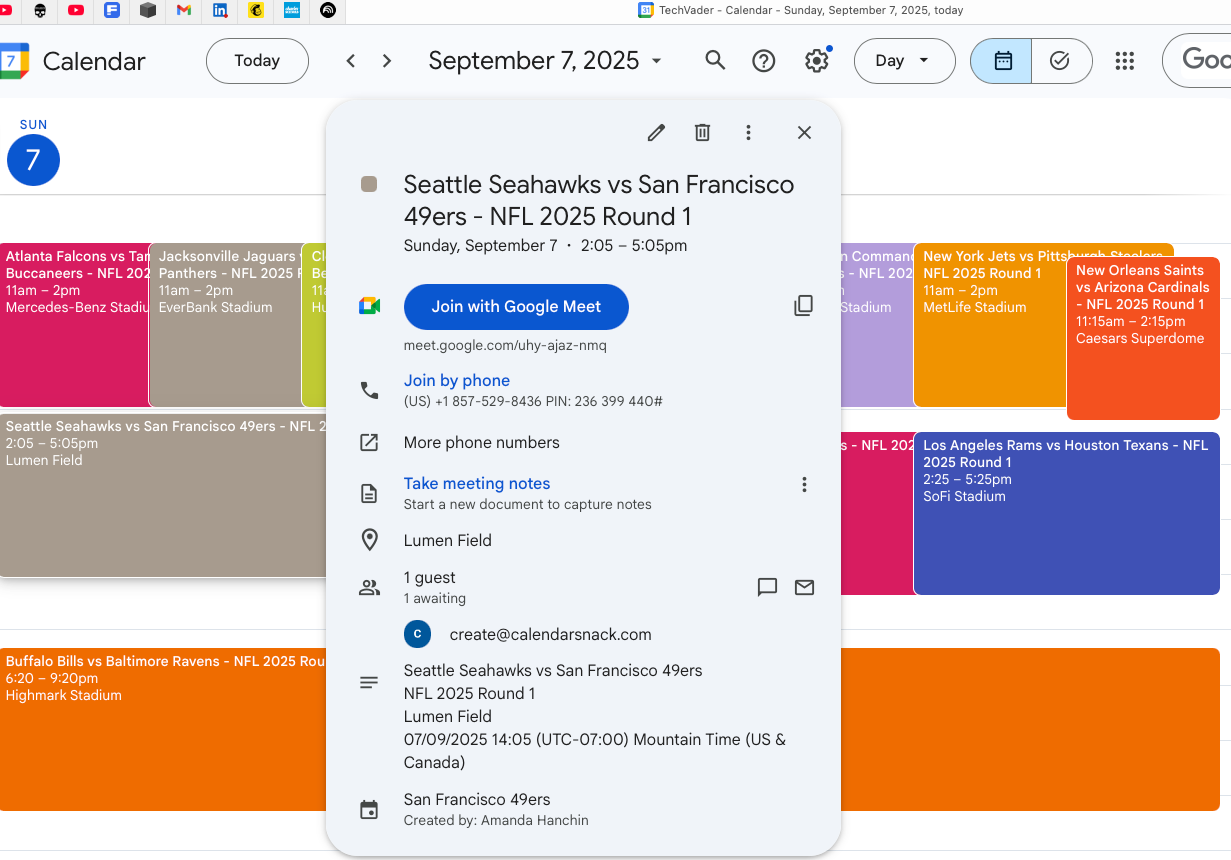This screenshot has height=860, width=1231.
Task: Click the '1 guest' count text
Action: pyautogui.click(x=430, y=578)
